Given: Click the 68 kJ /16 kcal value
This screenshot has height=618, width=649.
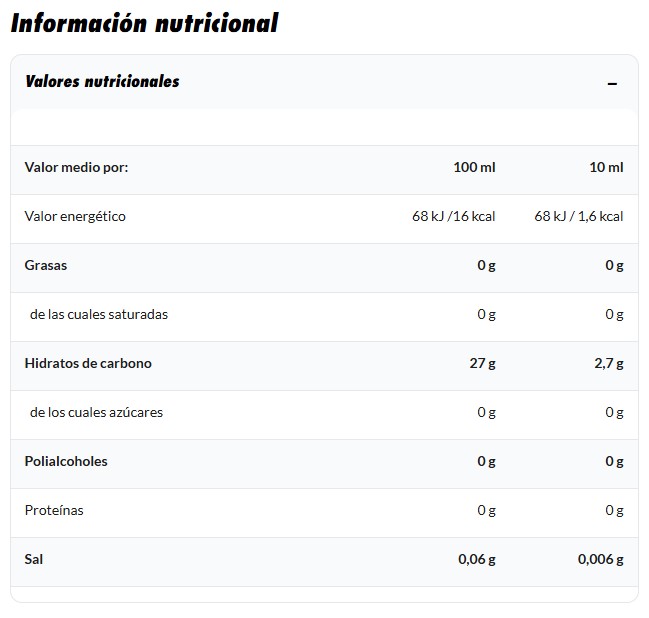Looking at the screenshot, I should [446, 216].
